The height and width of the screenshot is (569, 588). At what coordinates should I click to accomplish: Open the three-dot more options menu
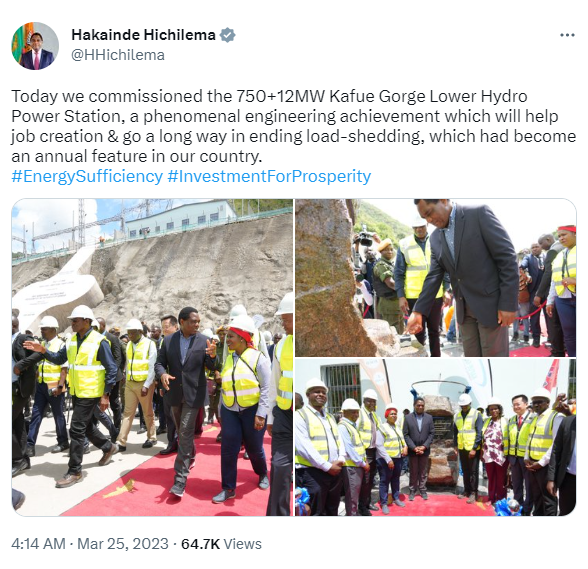[567, 35]
